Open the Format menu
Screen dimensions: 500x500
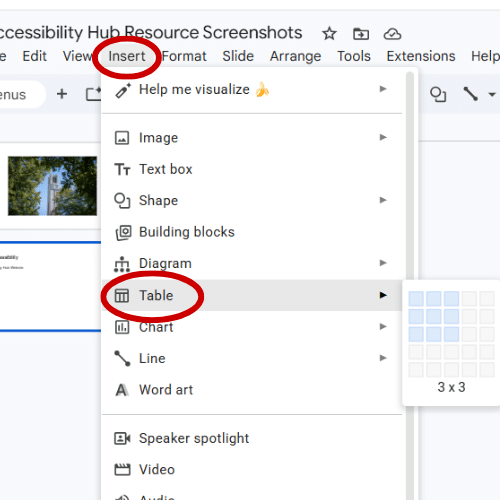(184, 56)
